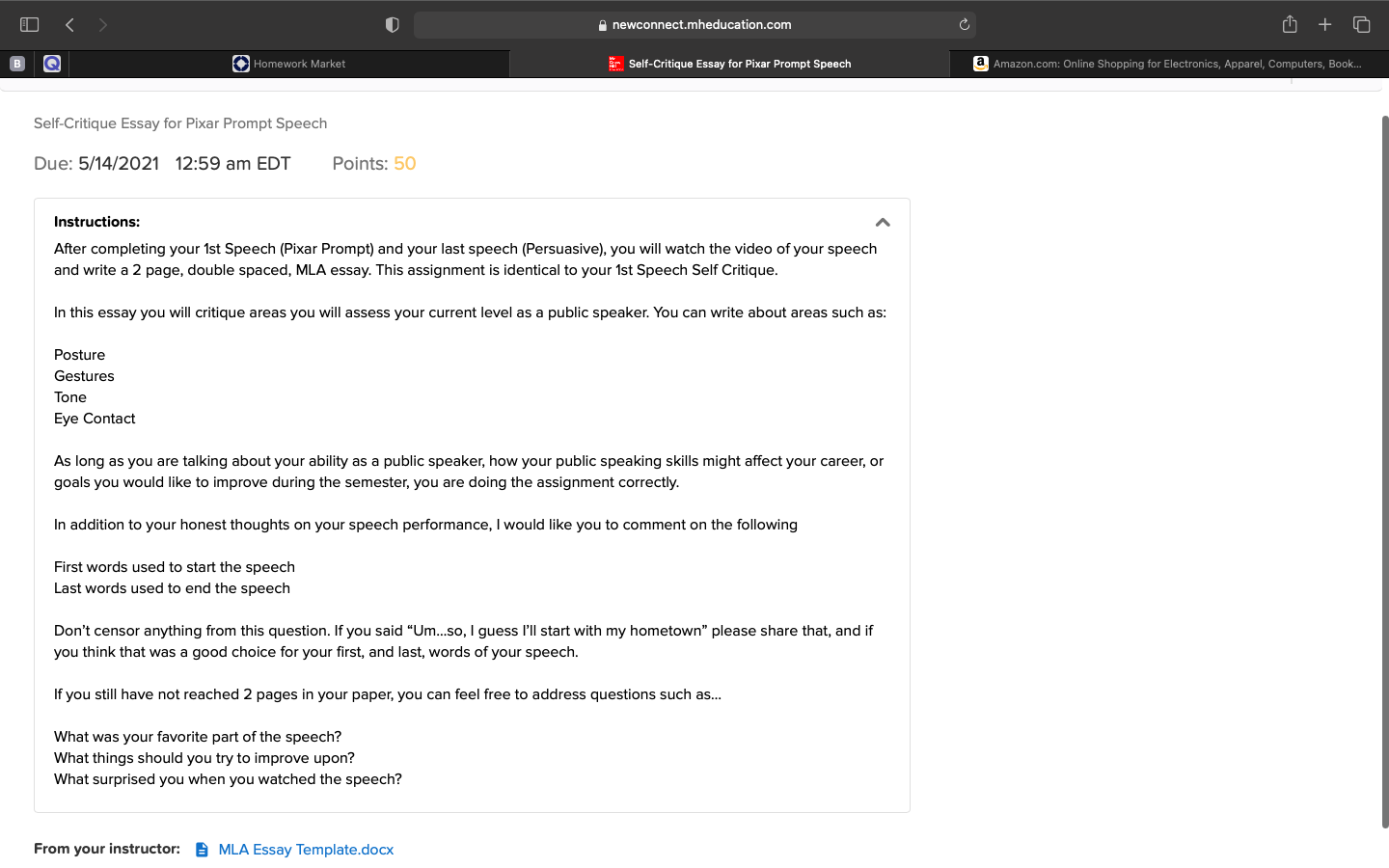Screen dimensions: 1389x868
Task: Open the privacy shield report icon
Action: (x=392, y=25)
